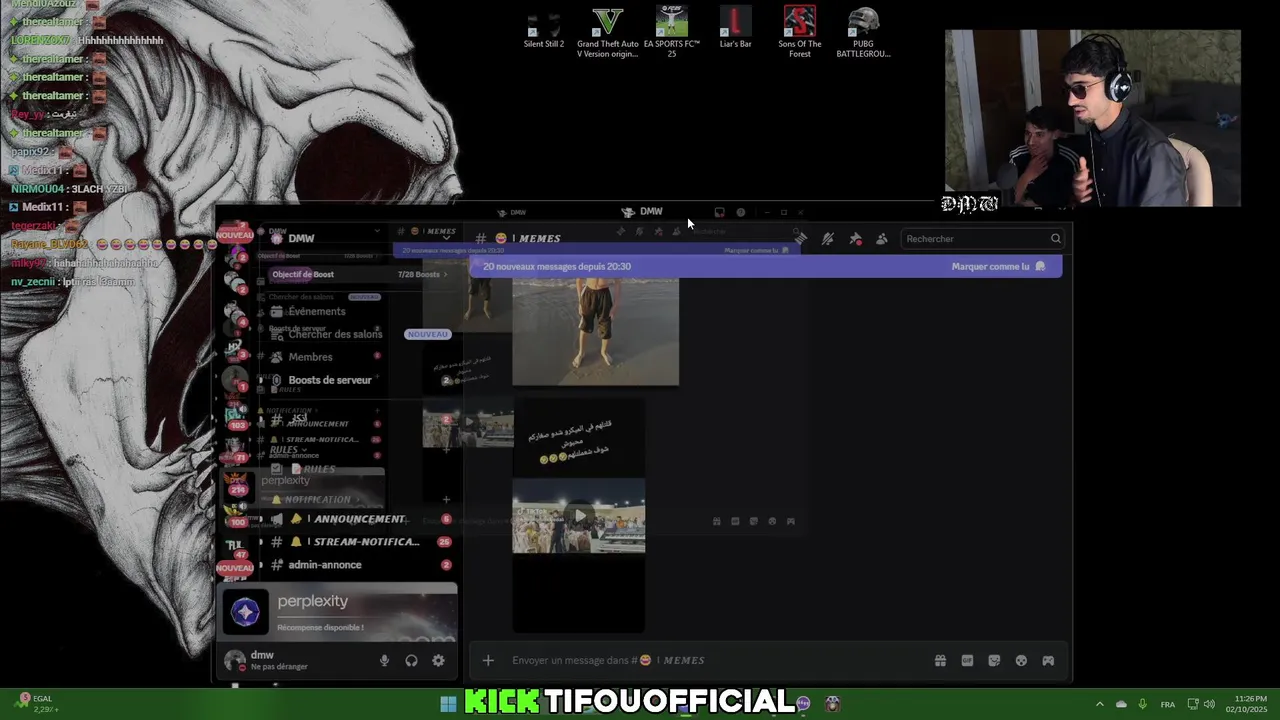Deafen audio with headphones icon
This screenshot has height=720, width=1280.
(411, 660)
